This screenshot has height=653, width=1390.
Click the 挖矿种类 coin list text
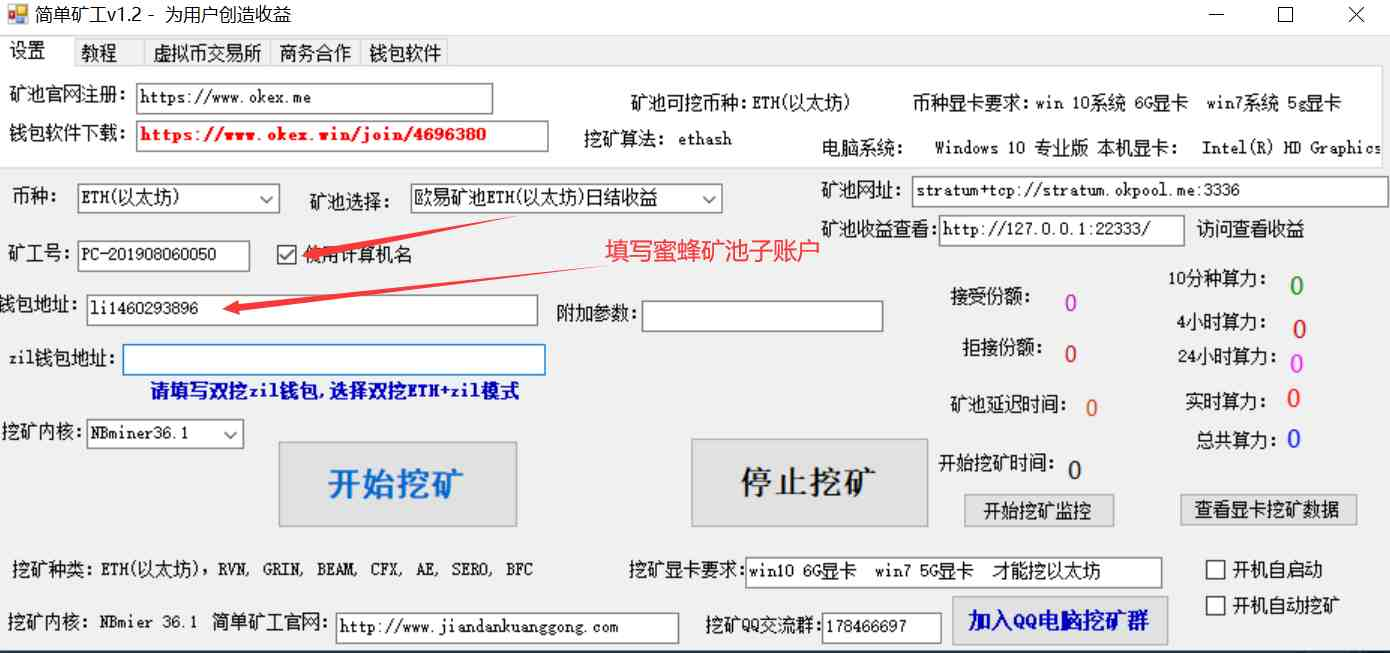click(272, 570)
